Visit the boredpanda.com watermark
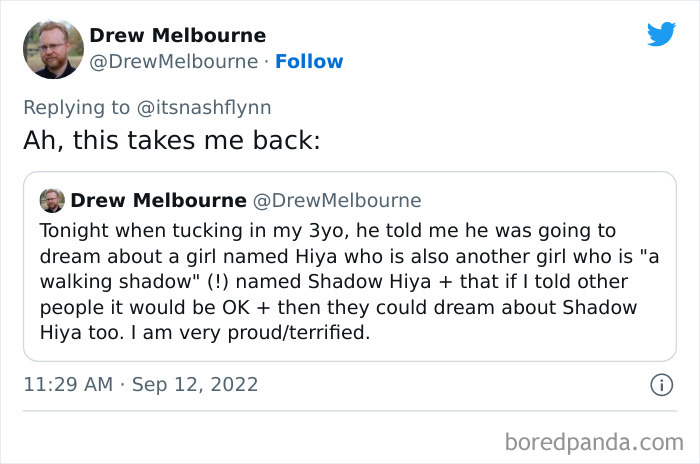This screenshot has width=700, height=464. click(x=593, y=440)
